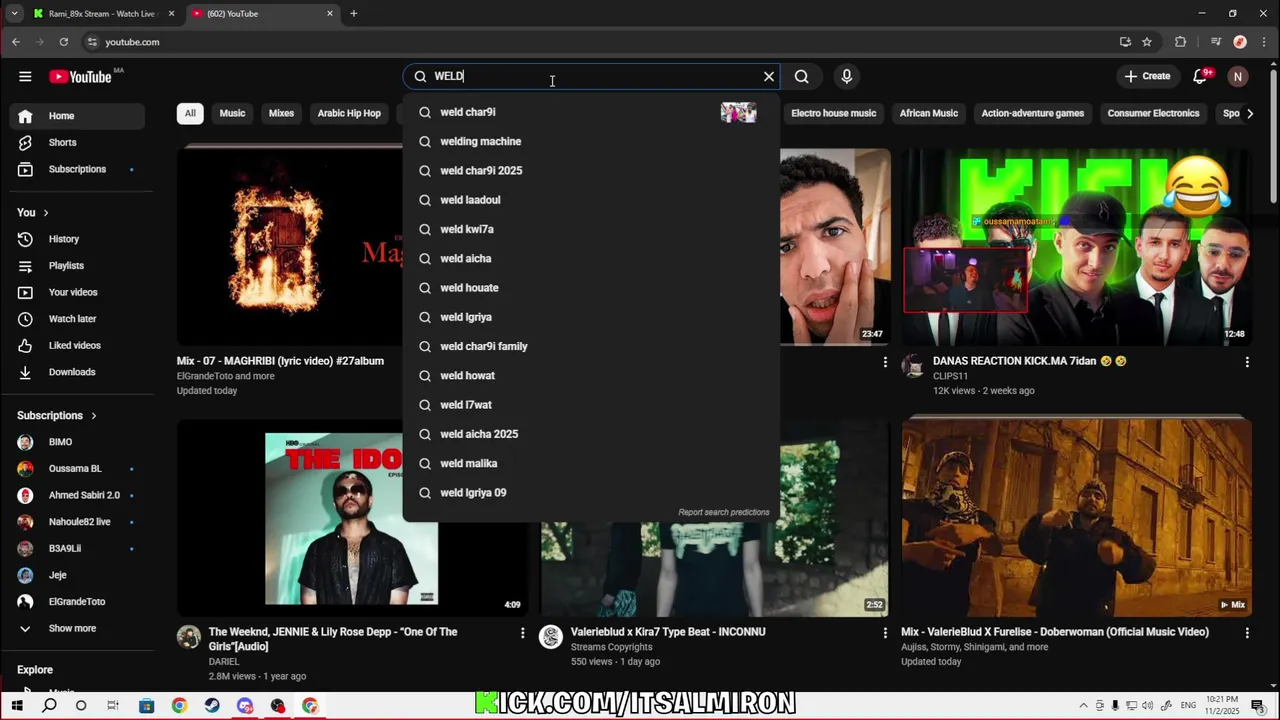Clear the search box text

click(769, 77)
